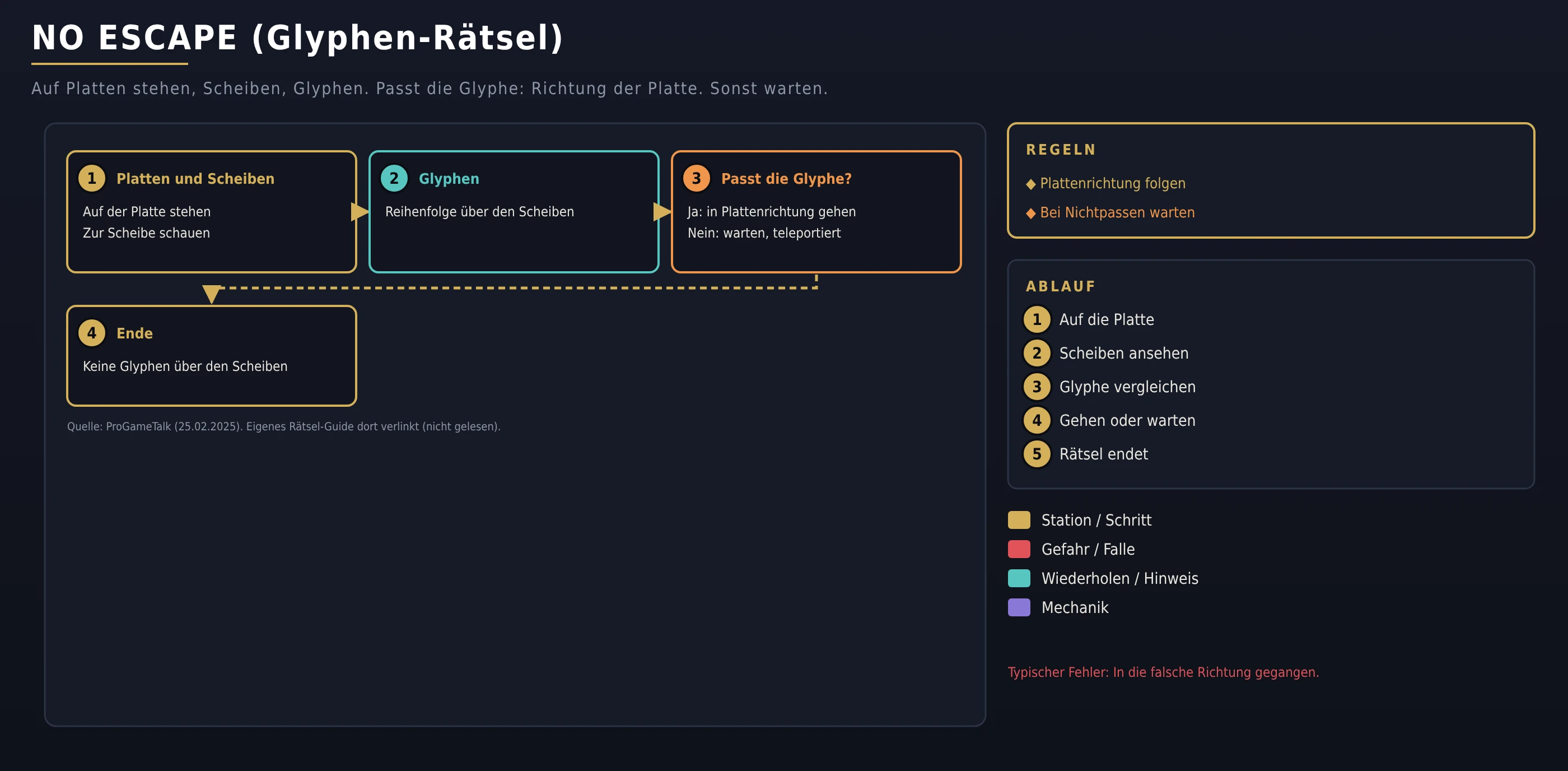Click the teal number 2 badge beside Glyphen
Screen dimensions: 1568x771
(394, 178)
